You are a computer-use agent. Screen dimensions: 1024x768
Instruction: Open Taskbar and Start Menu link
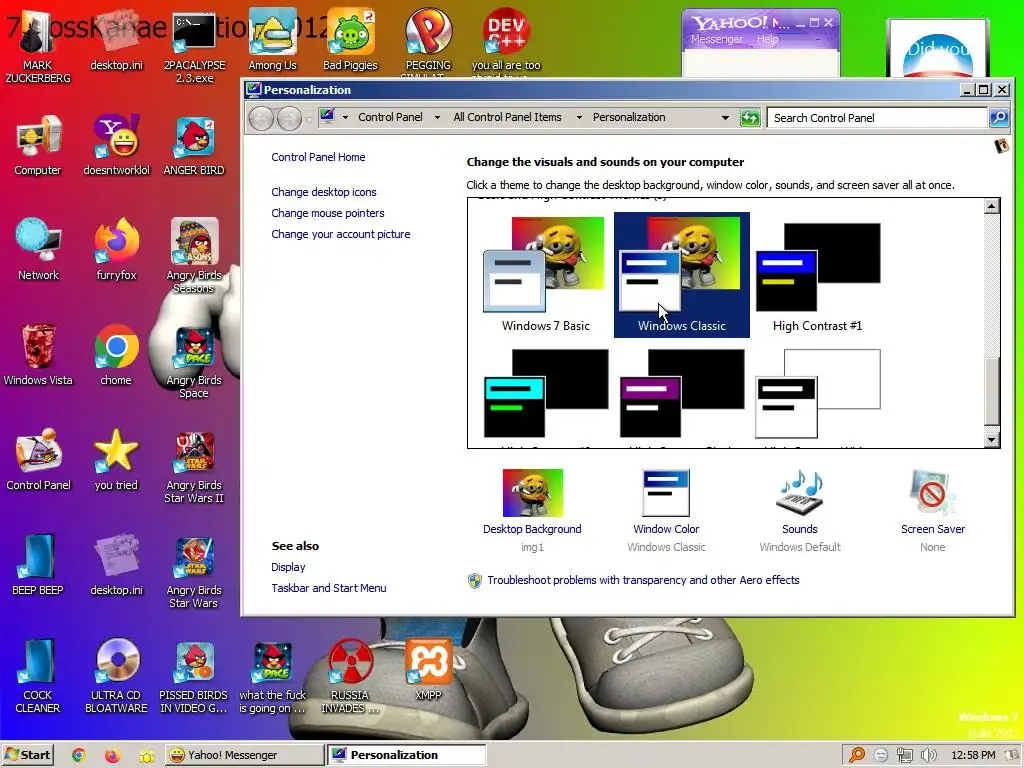pyautogui.click(x=328, y=588)
